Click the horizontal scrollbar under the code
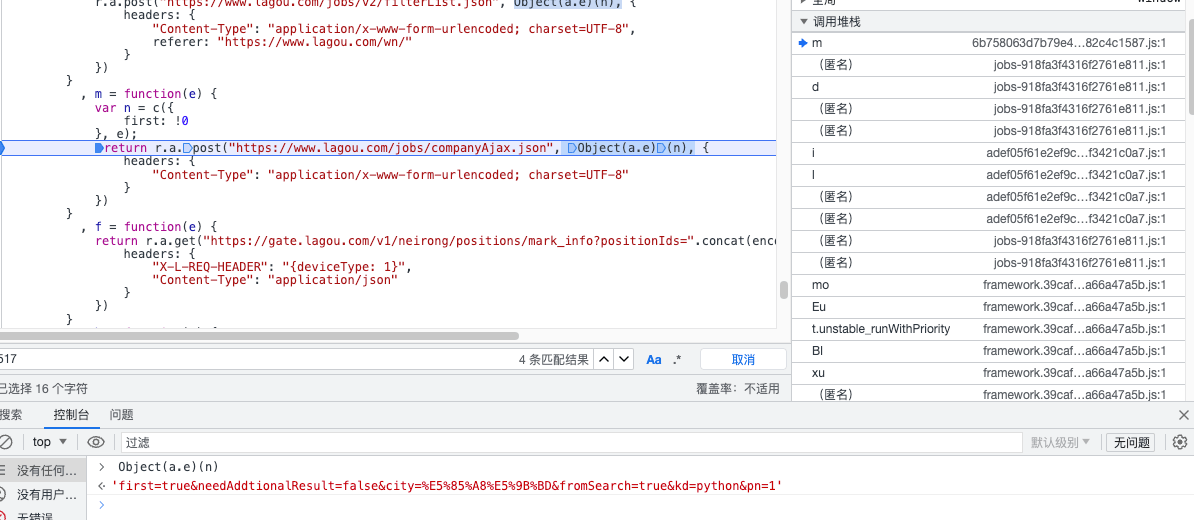 pyautogui.click(x=260, y=336)
